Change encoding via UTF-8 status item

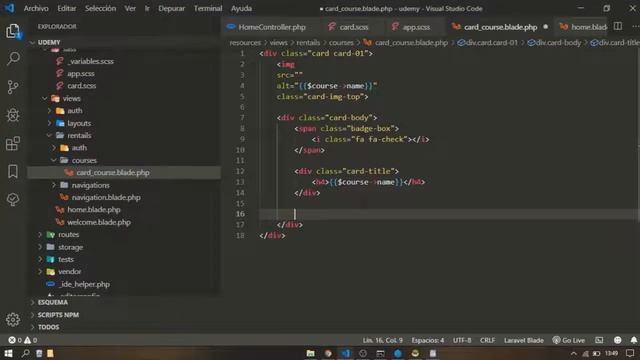pyautogui.click(x=462, y=340)
